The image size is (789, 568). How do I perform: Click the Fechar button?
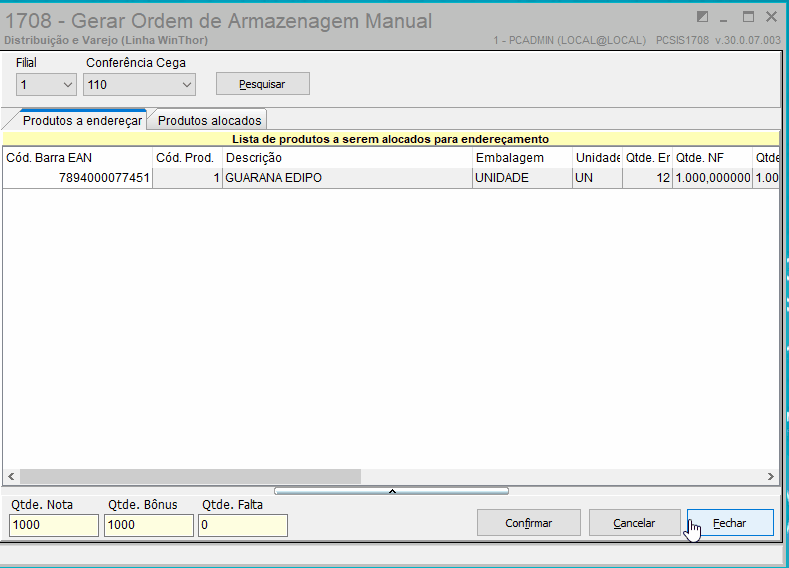coord(730,523)
